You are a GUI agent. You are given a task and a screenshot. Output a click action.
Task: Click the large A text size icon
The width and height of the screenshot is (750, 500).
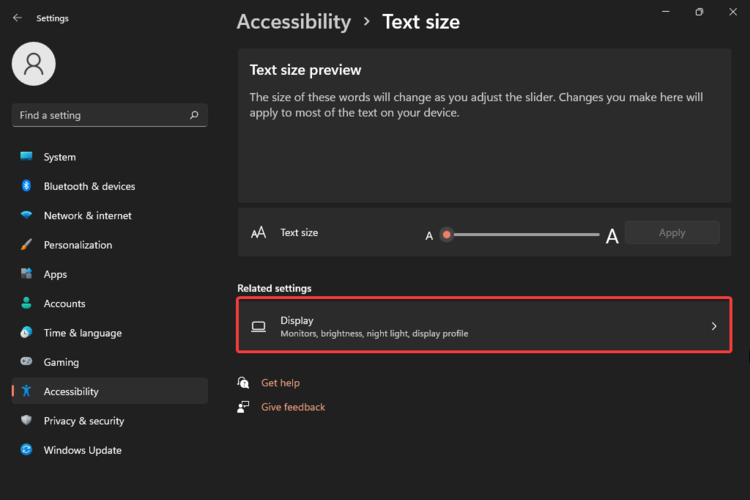click(612, 236)
